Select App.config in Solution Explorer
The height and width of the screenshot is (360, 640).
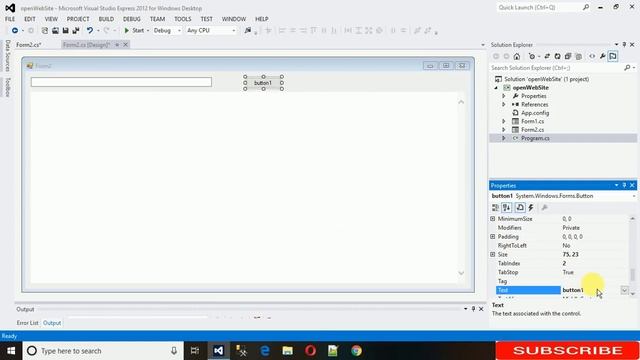tap(535, 113)
